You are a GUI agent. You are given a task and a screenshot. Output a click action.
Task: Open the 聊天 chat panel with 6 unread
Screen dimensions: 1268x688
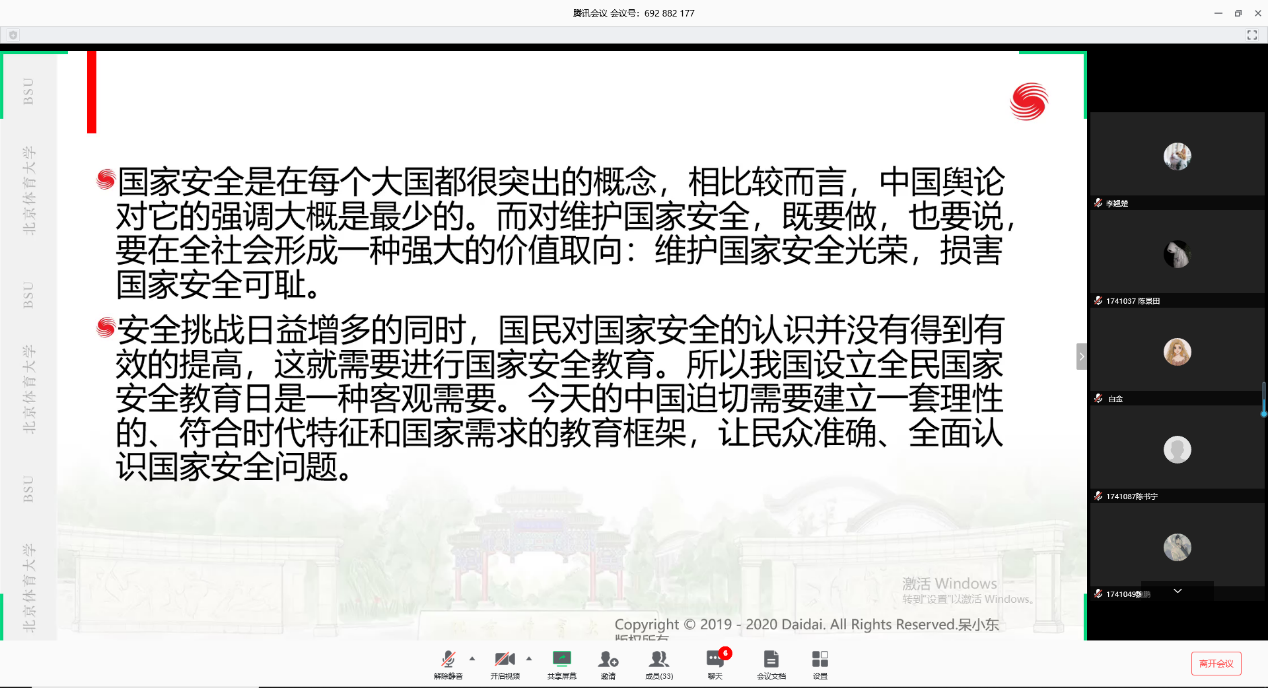click(x=714, y=662)
